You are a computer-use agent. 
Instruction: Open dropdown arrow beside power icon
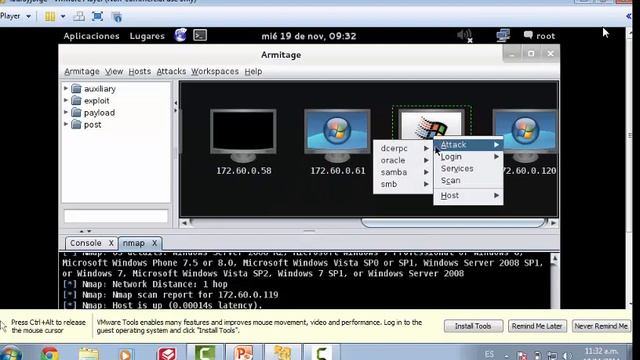coord(63,17)
